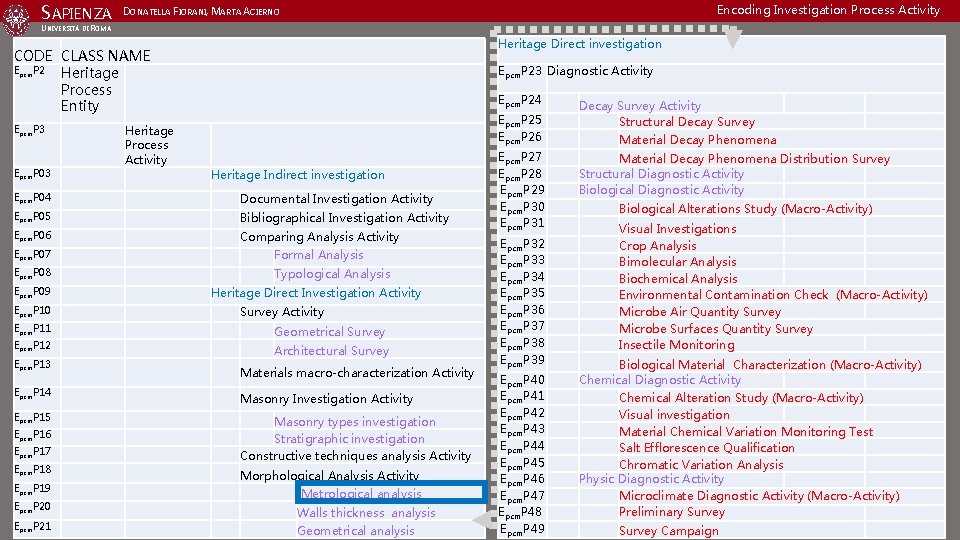Click 'Decay Survey Activity' entry
960x540 pixels.
pos(640,106)
